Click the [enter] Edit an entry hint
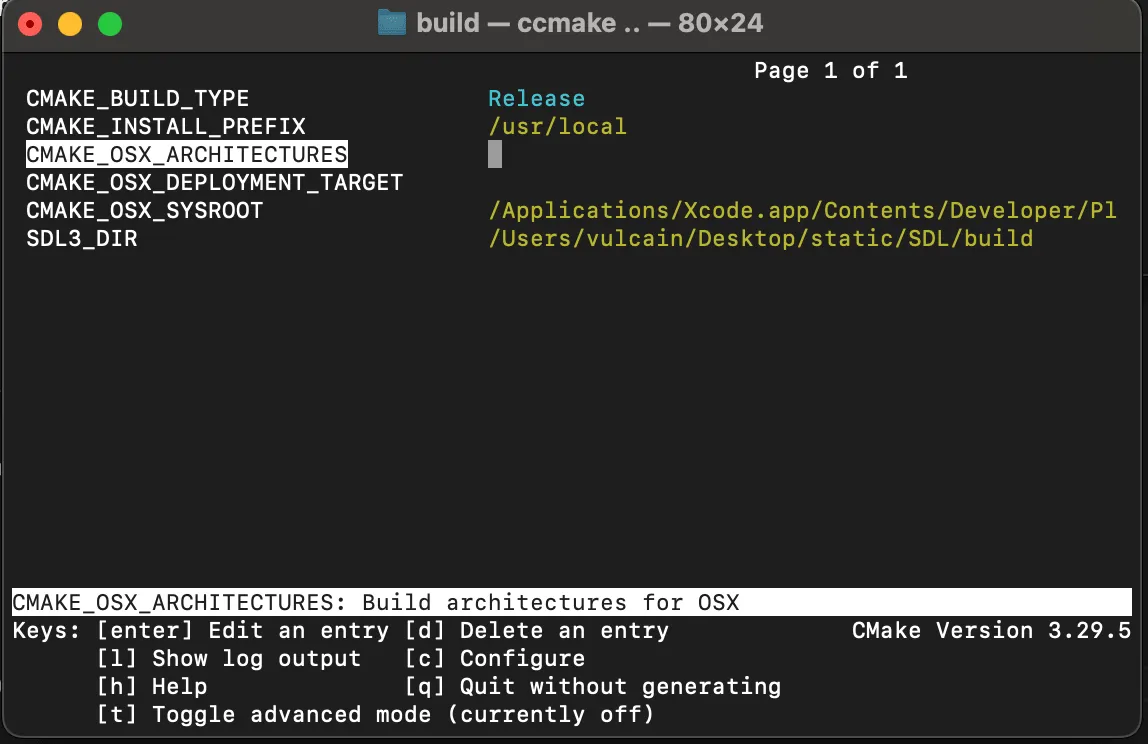 [243, 630]
